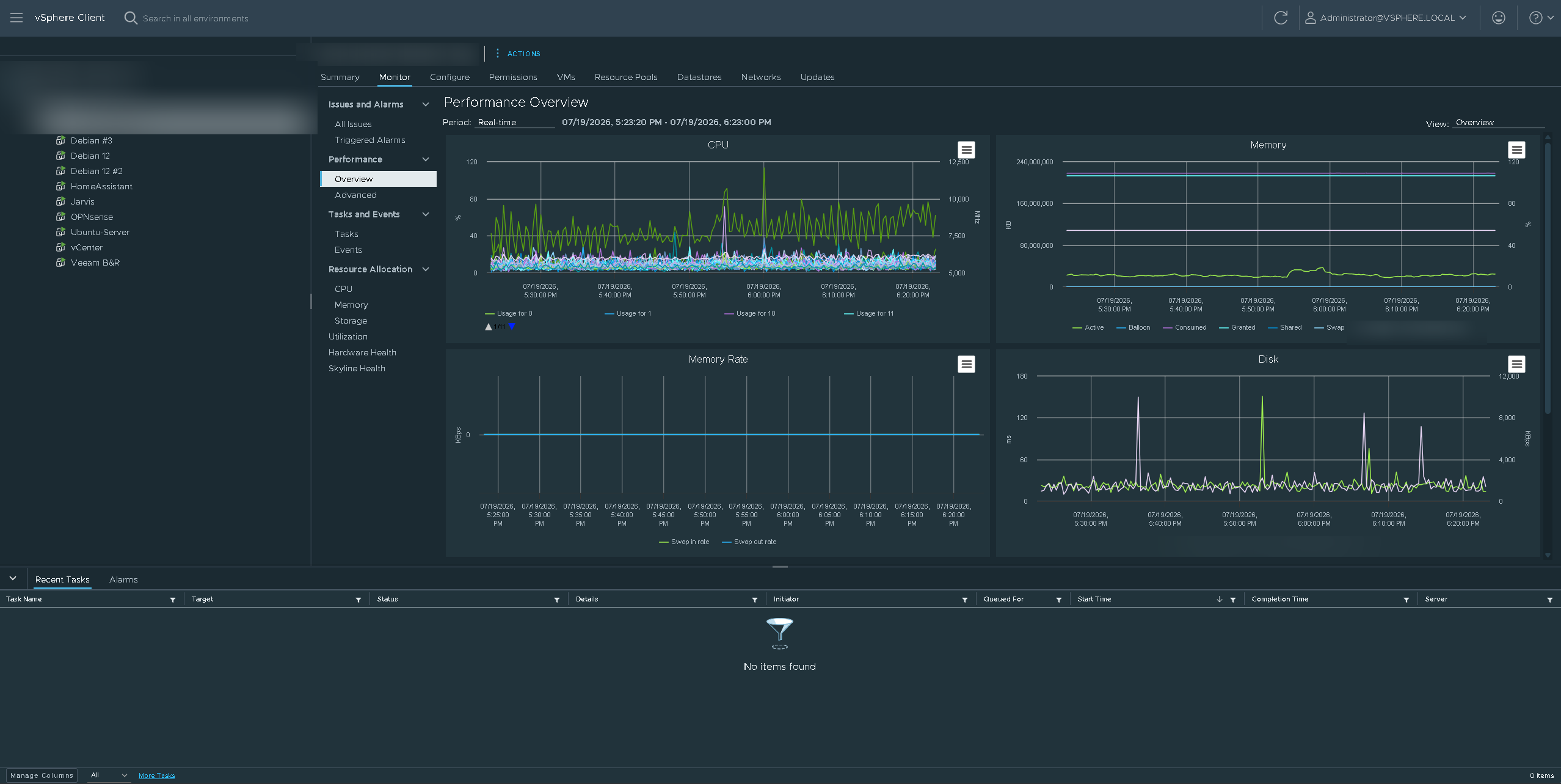Toggle Balloon series in Memory legend

click(1133, 327)
